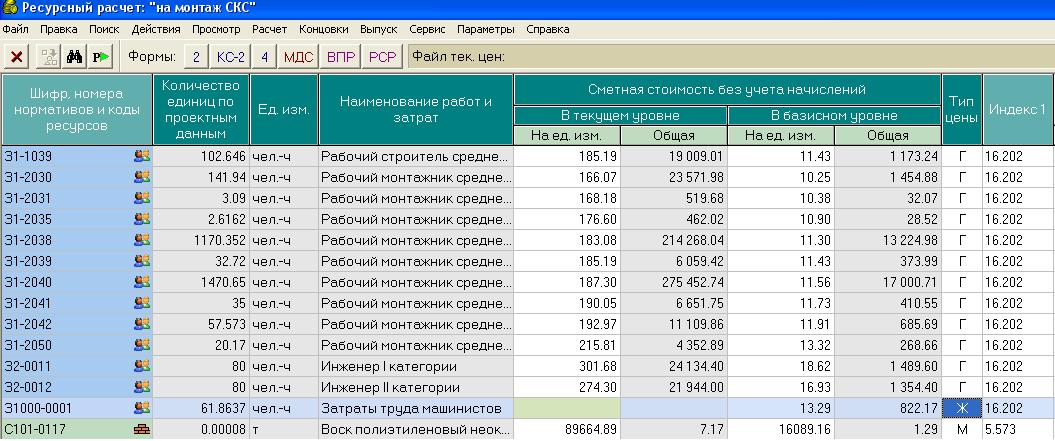Click the binoculars search toolbar icon
Screen dimensions: 1055x441
pos(75,57)
